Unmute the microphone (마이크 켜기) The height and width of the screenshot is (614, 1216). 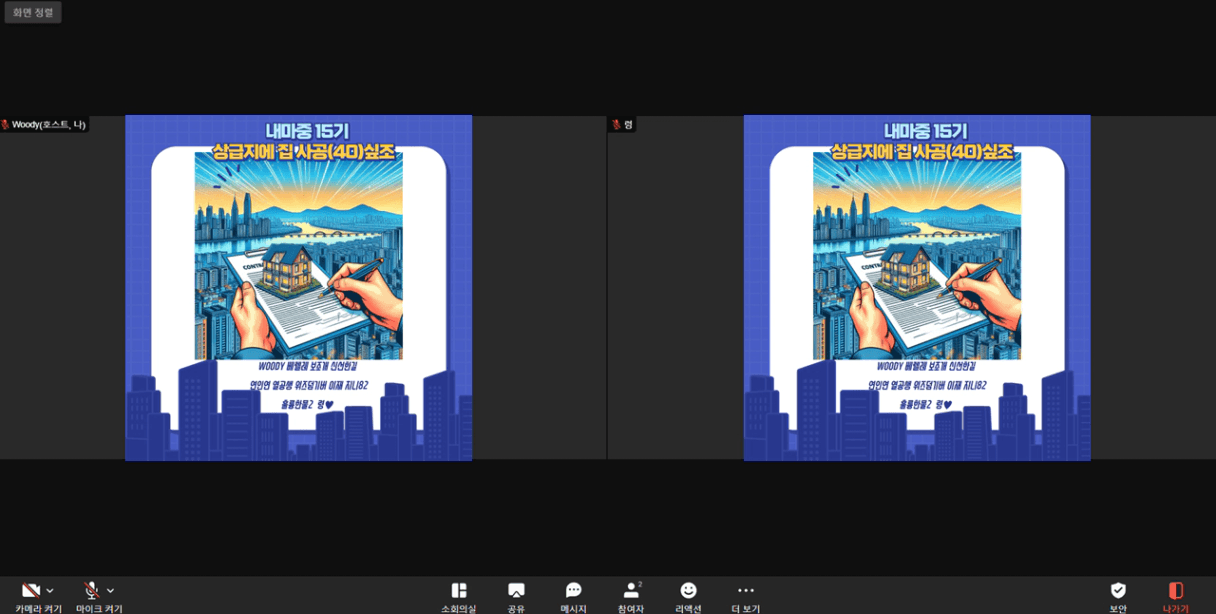[x=92, y=591]
